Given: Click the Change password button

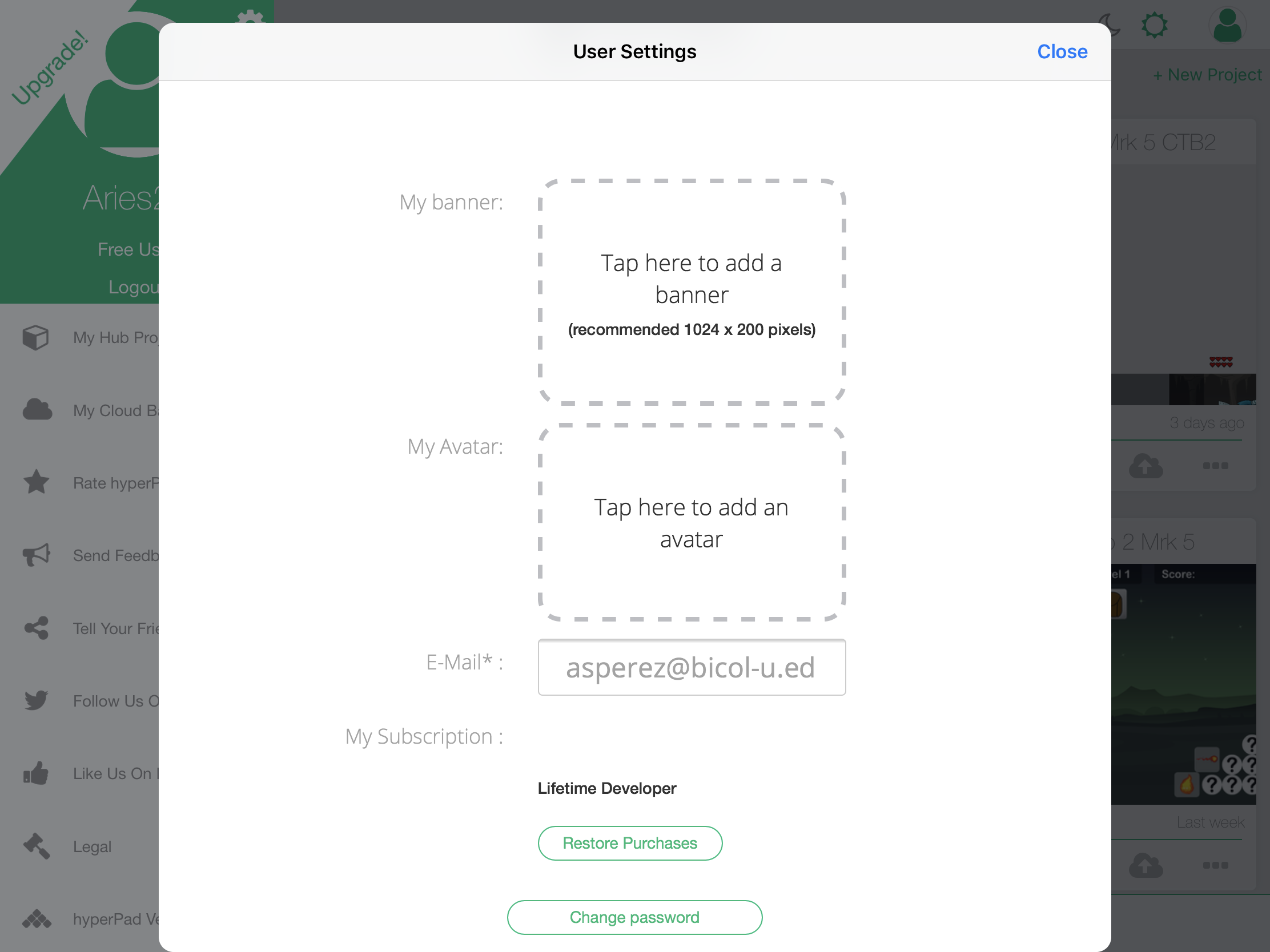Looking at the screenshot, I should (x=634, y=917).
